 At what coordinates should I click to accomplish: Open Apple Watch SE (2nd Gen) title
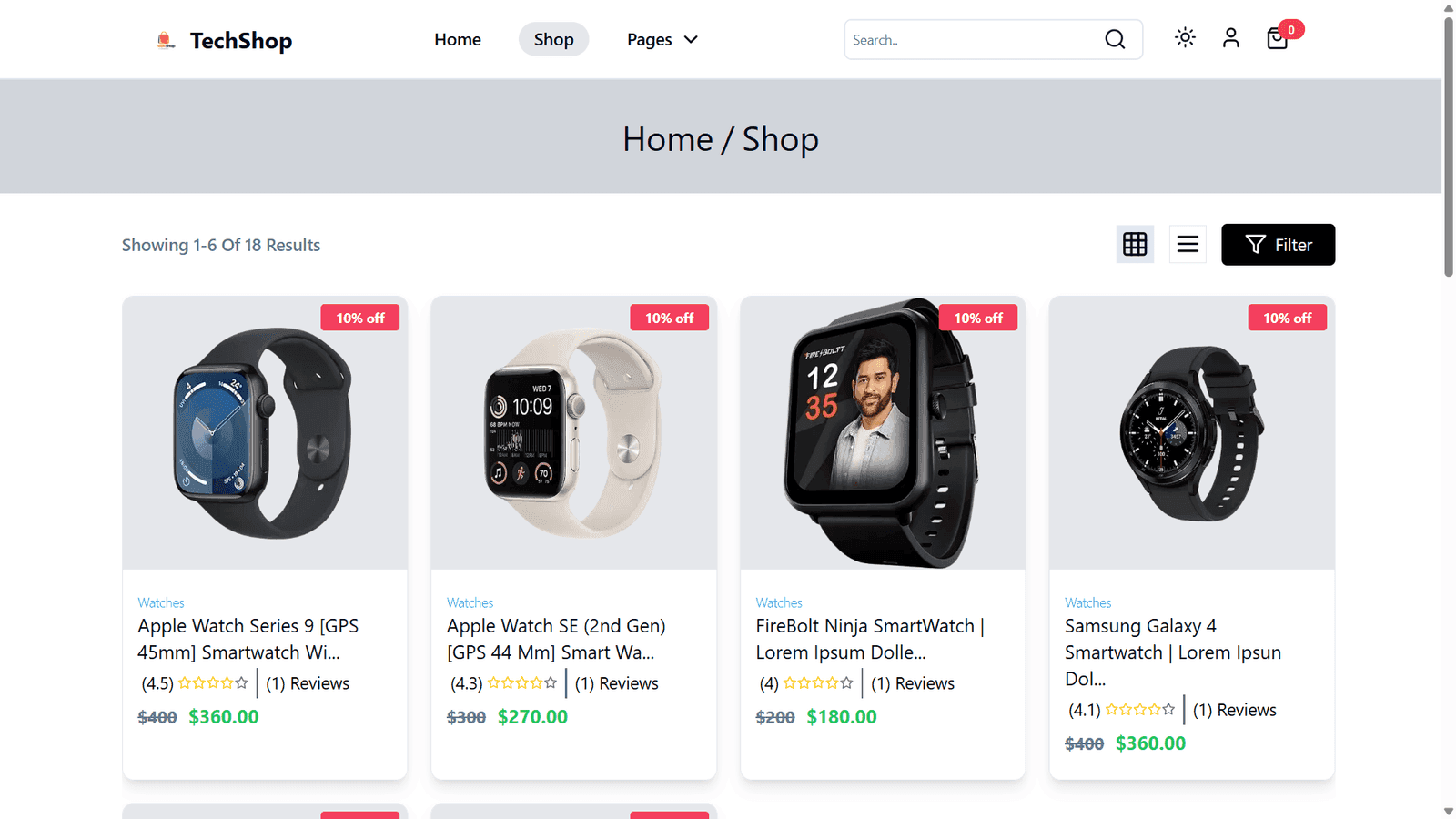(556, 639)
